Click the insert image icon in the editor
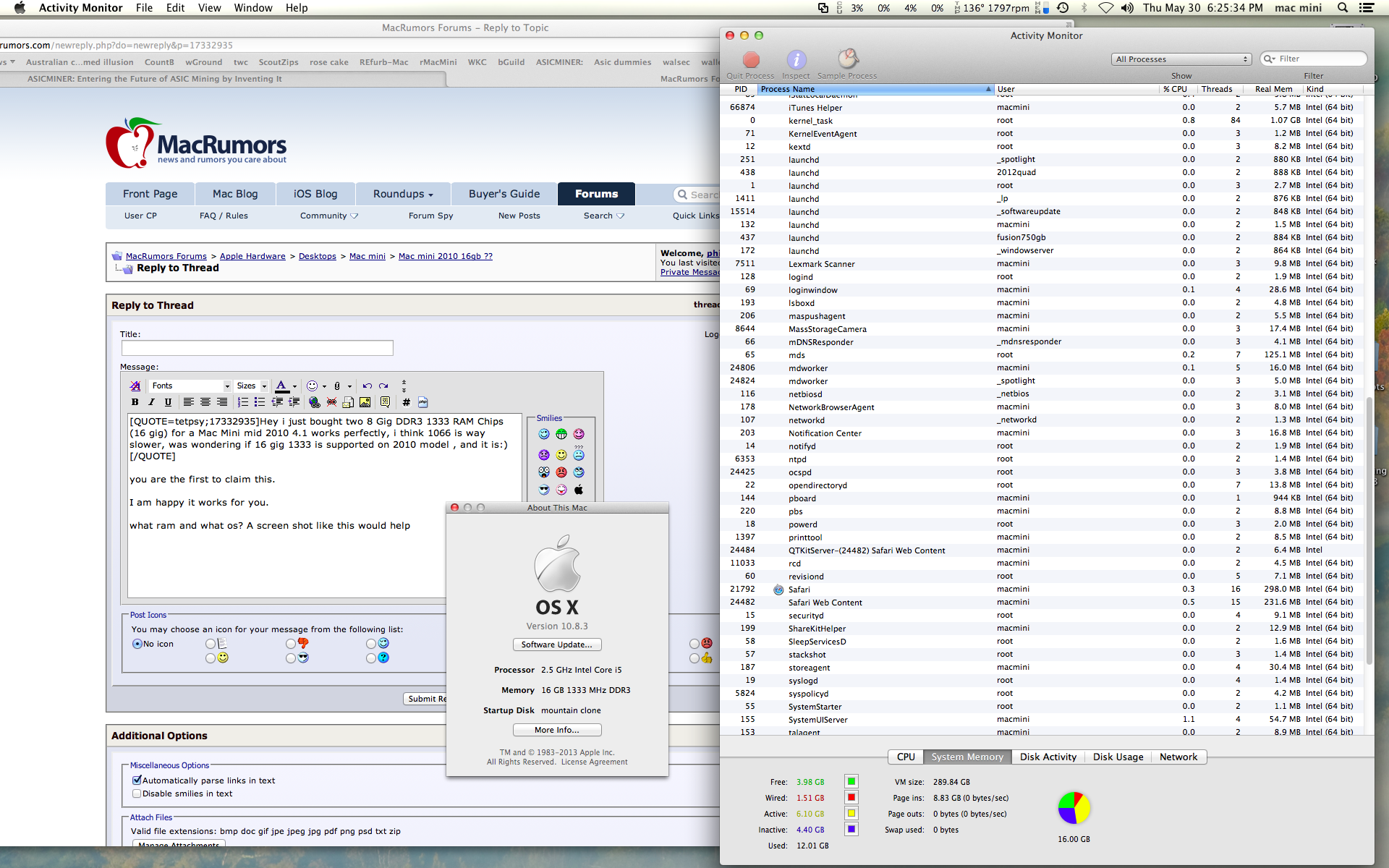The width and height of the screenshot is (1389, 868). point(365,402)
